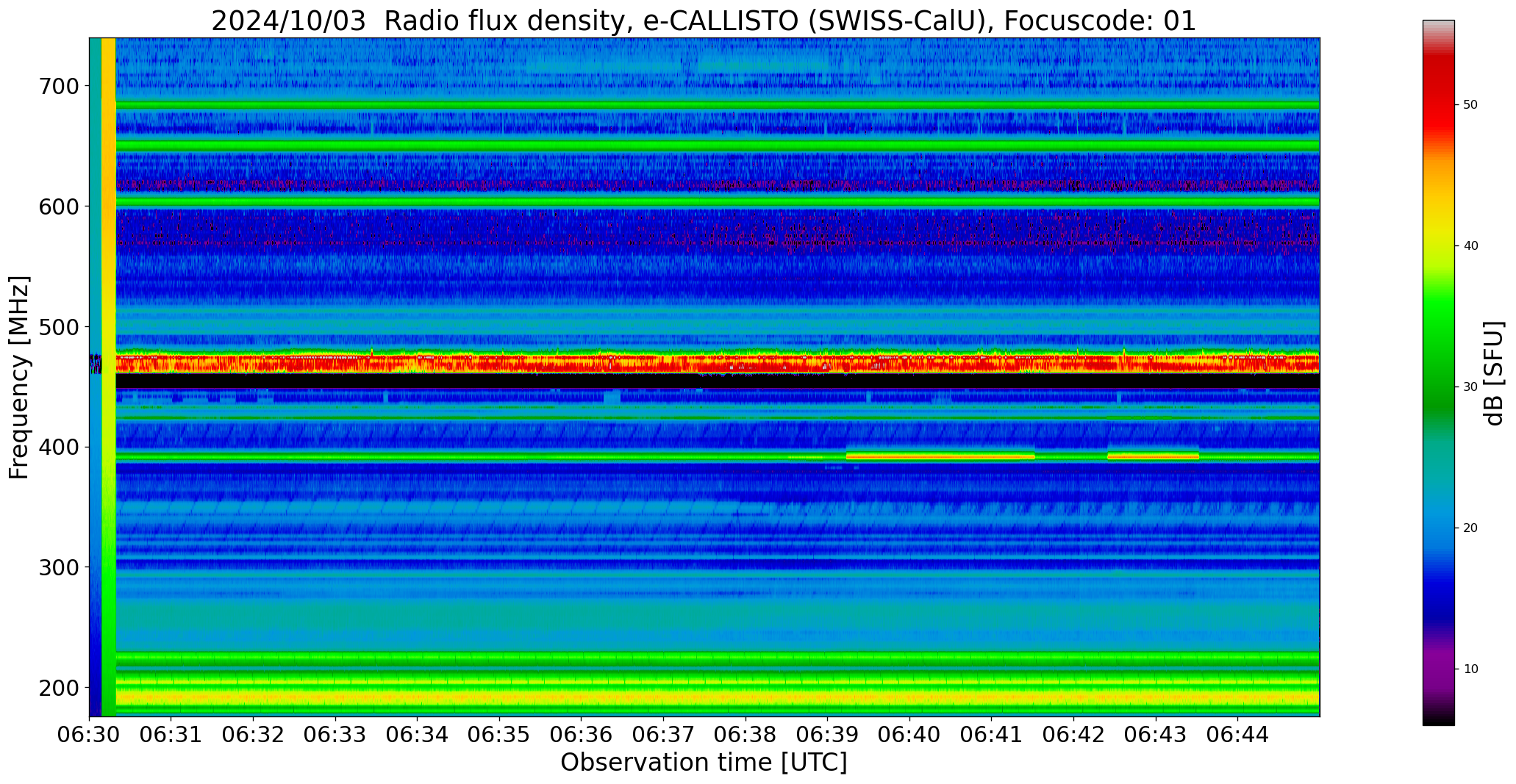Click the 06:43 time tick label
The width and height of the screenshot is (1516, 784).
click(1156, 734)
